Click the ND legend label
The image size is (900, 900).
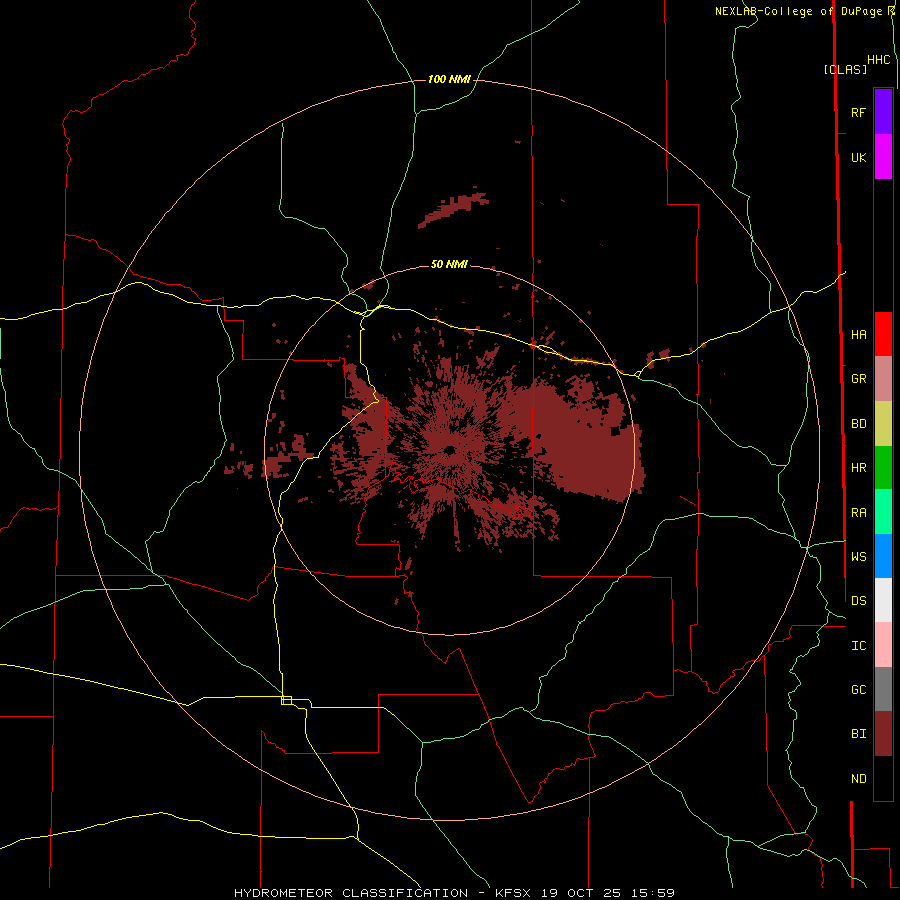(x=859, y=779)
